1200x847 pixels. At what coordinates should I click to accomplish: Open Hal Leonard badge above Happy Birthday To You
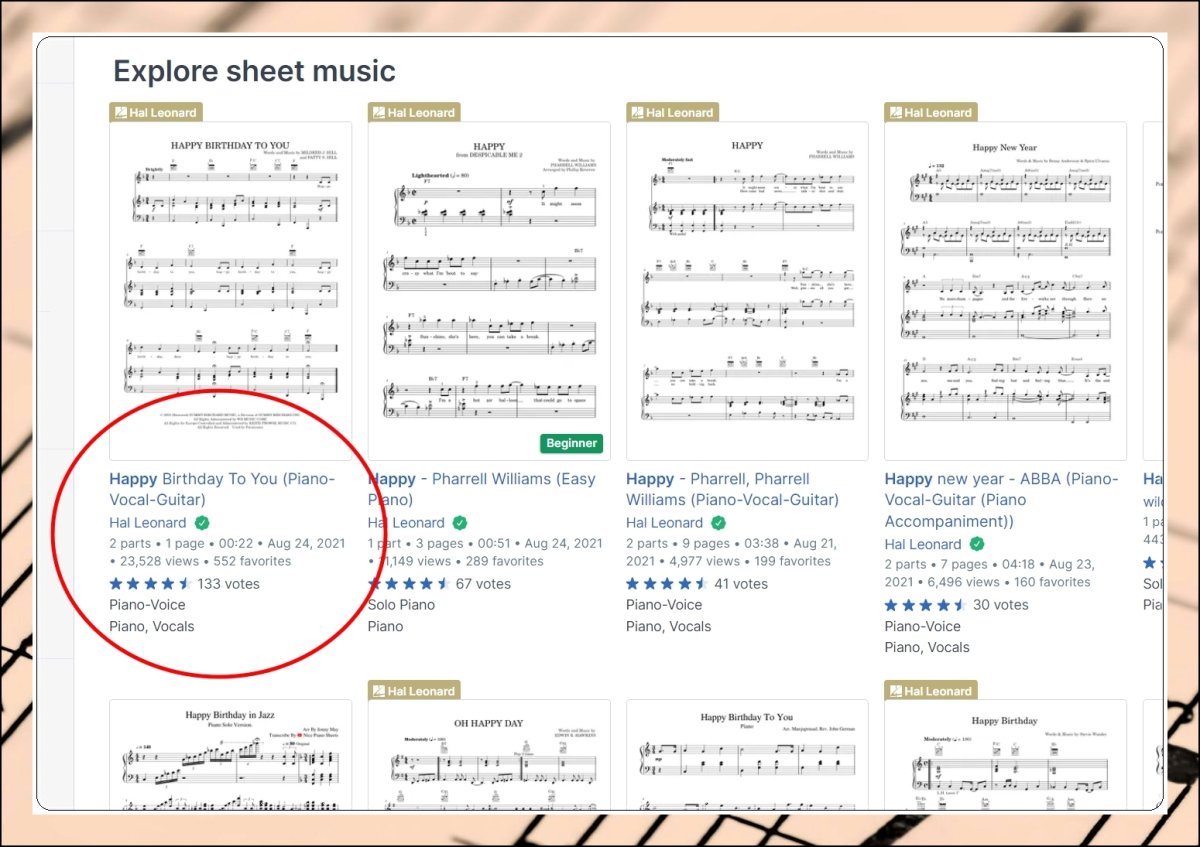[157, 112]
